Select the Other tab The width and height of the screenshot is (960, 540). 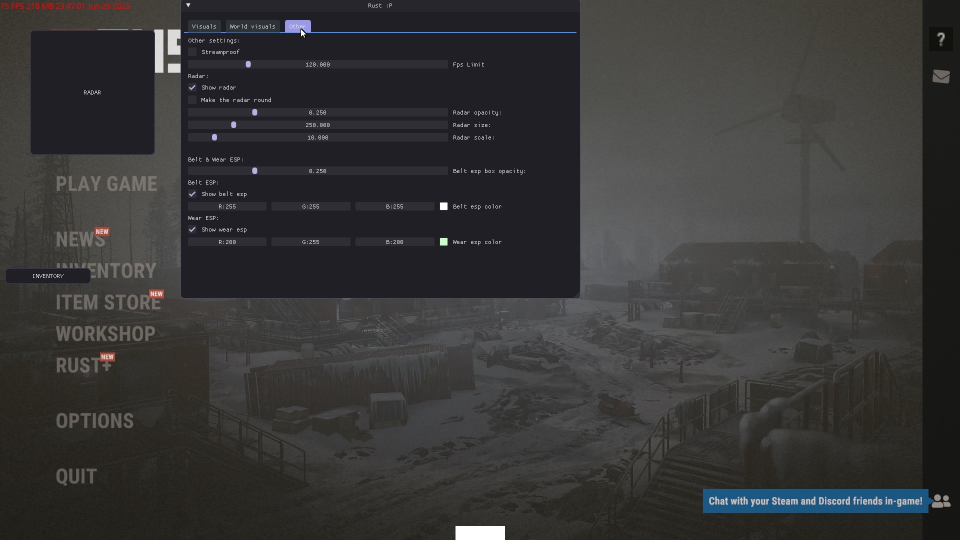click(298, 26)
